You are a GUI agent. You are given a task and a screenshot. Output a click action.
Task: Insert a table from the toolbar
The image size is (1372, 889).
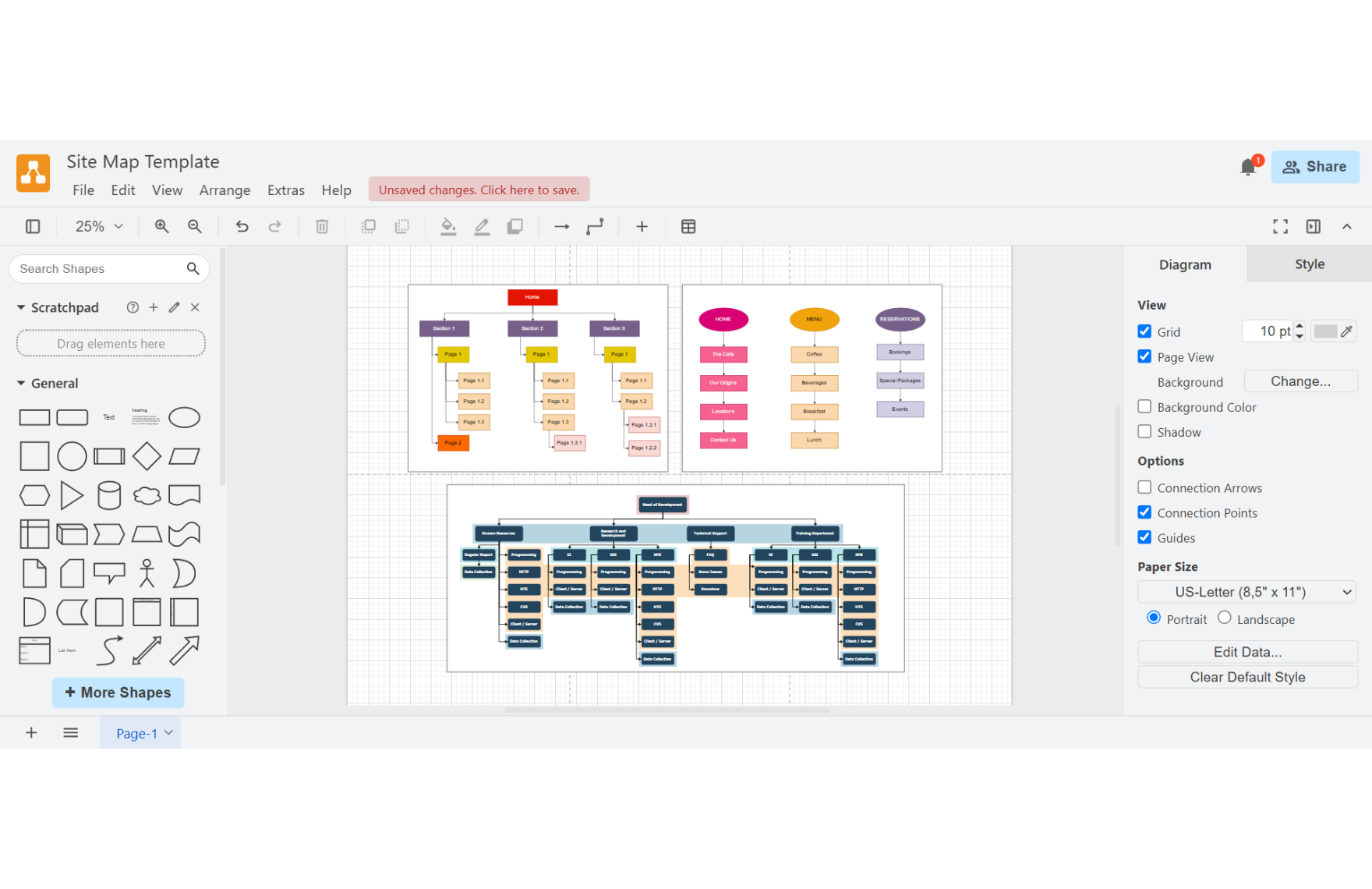pyautogui.click(x=688, y=226)
